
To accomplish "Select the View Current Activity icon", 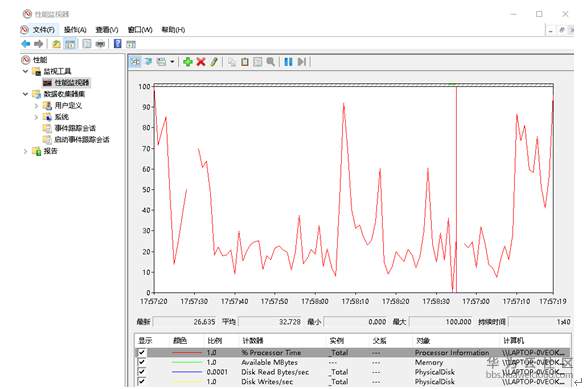I will (x=135, y=61).
